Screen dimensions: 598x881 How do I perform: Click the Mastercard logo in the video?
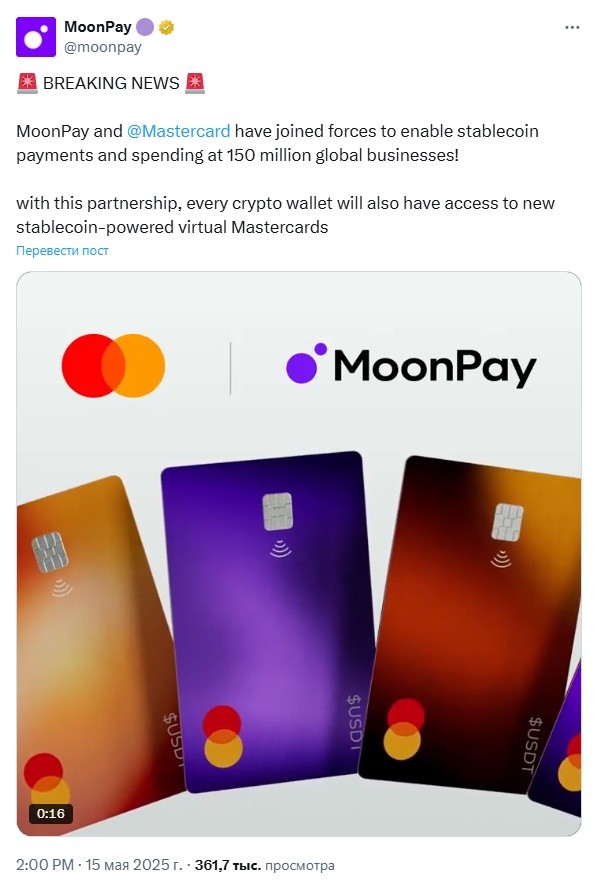114,366
